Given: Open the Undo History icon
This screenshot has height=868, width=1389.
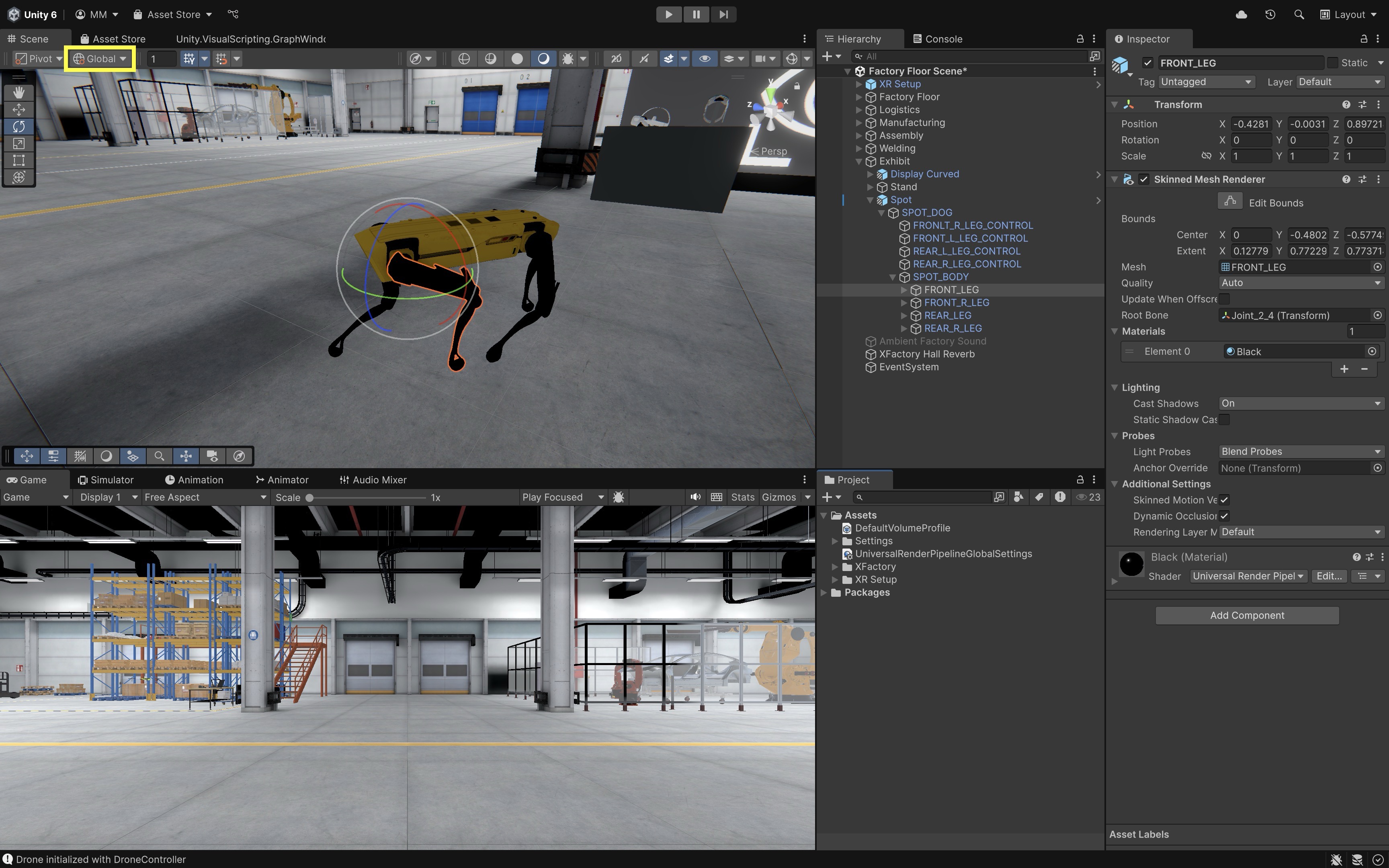Looking at the screenshot, I should click(x=1270, y=14).
